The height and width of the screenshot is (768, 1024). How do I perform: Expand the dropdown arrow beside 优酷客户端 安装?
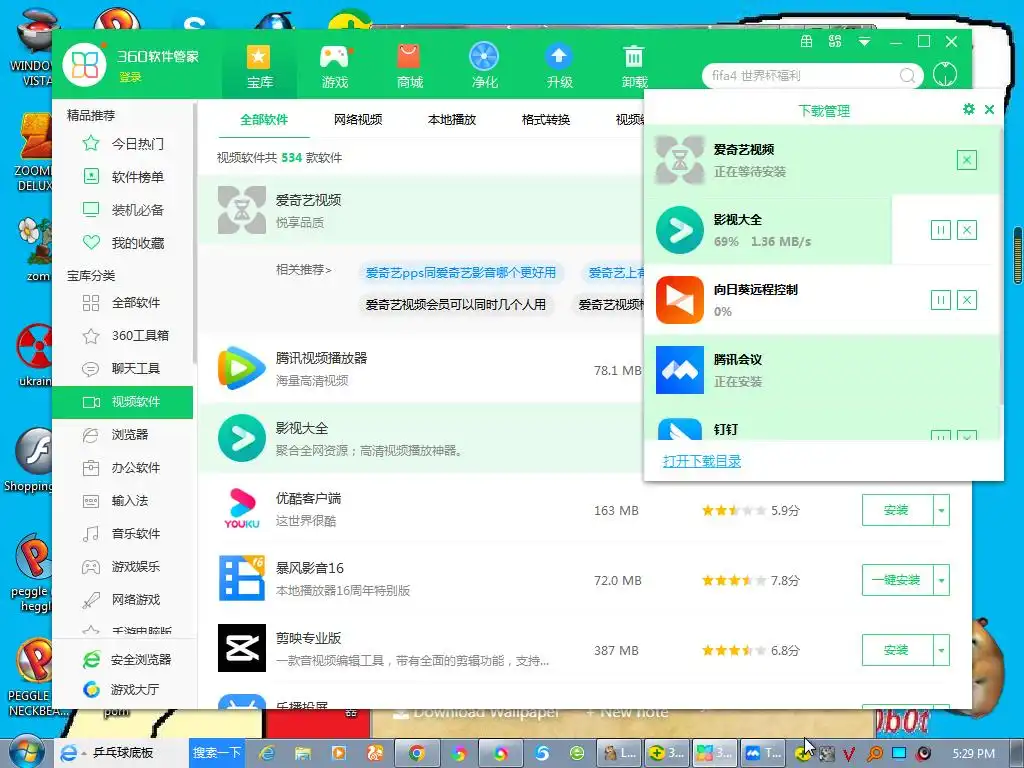click(x=941, y=510)
